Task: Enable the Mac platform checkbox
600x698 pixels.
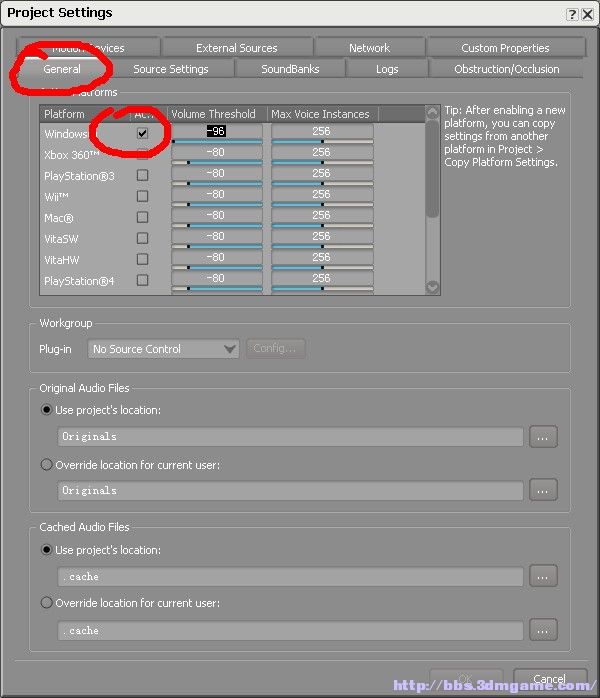Action: coord(142,217)
